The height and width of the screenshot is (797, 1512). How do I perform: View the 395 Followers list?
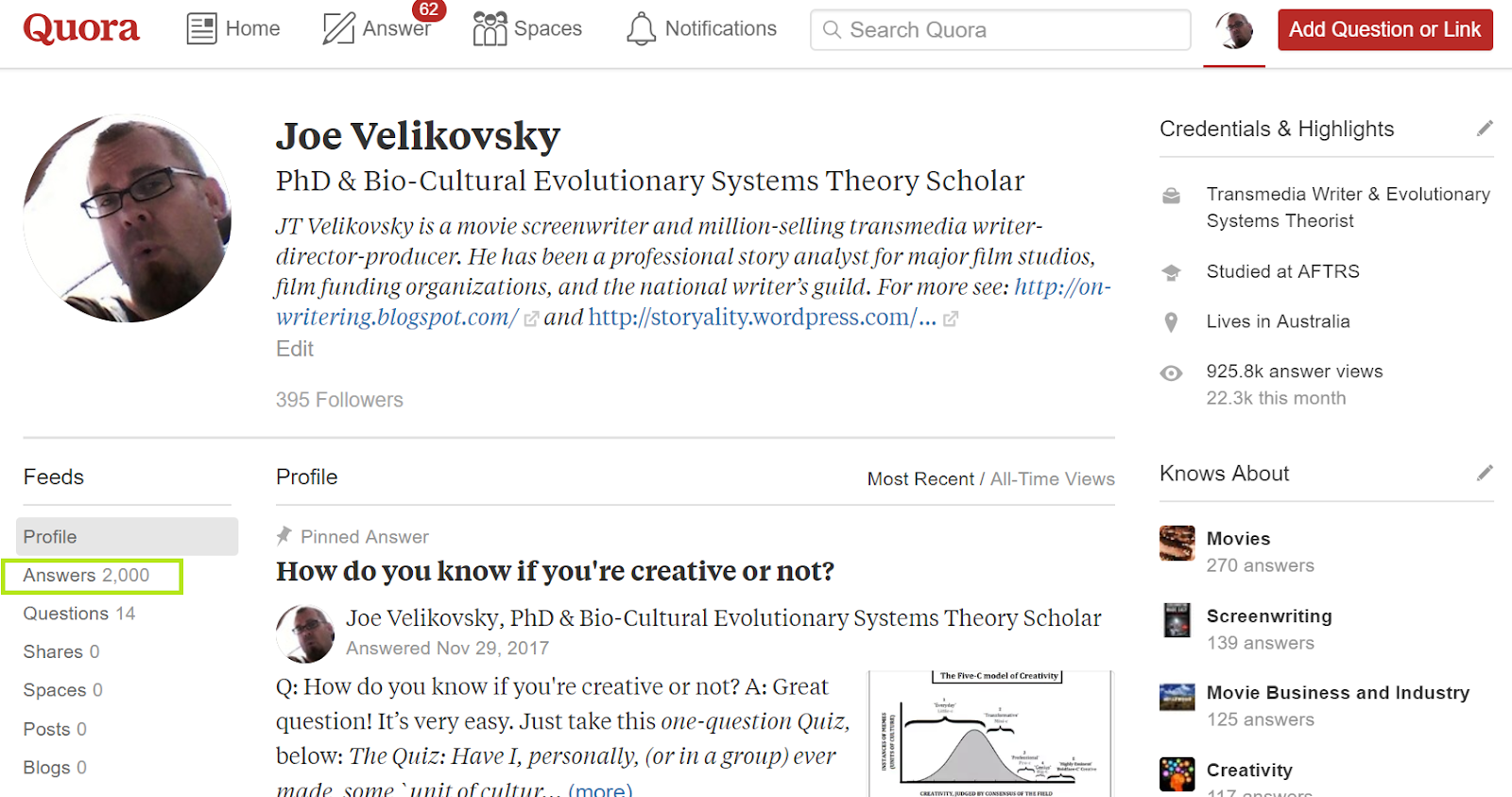[339, 400]
